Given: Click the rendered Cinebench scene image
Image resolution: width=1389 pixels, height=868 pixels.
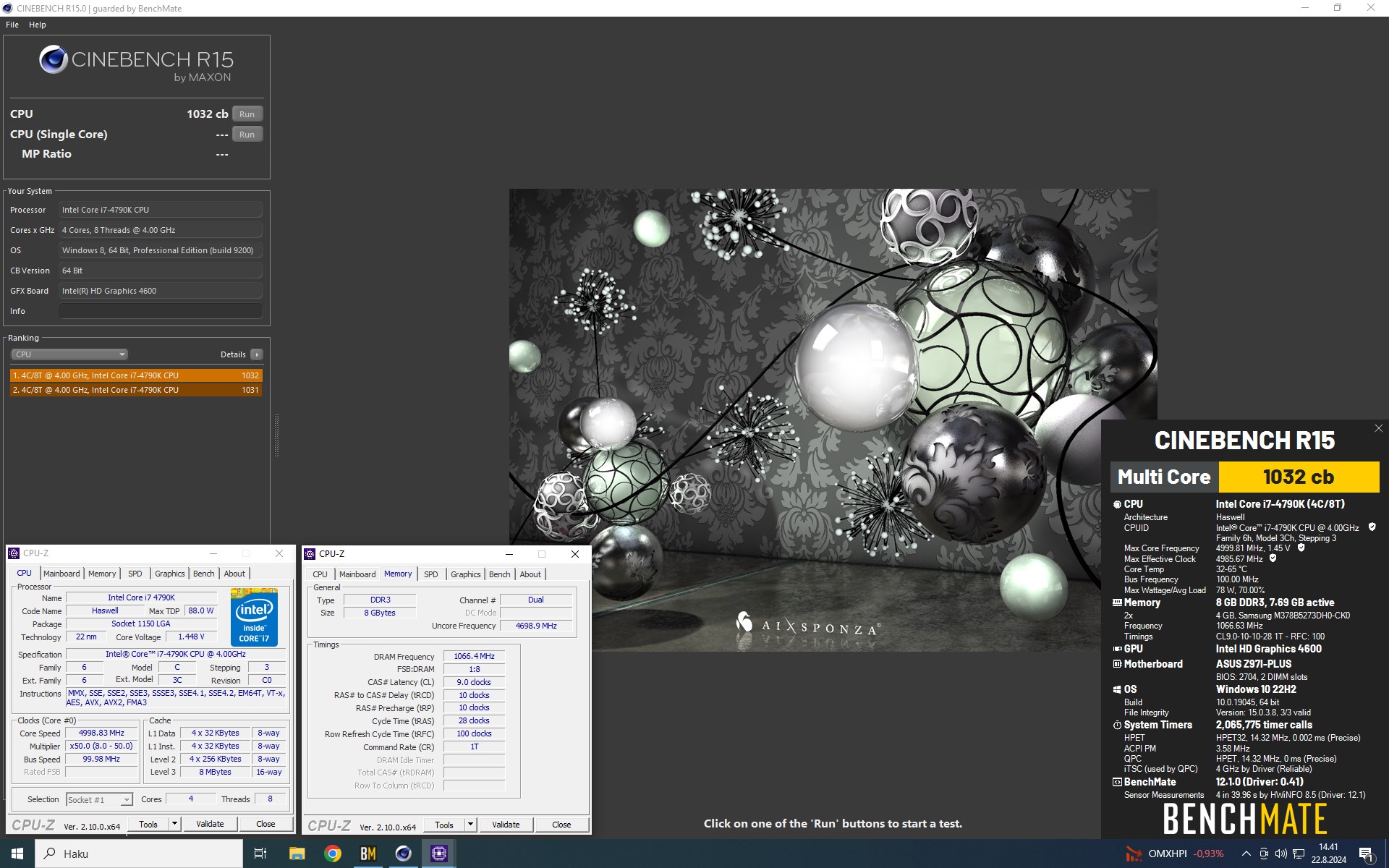Looking at the screenshot, I should point(833,420).
